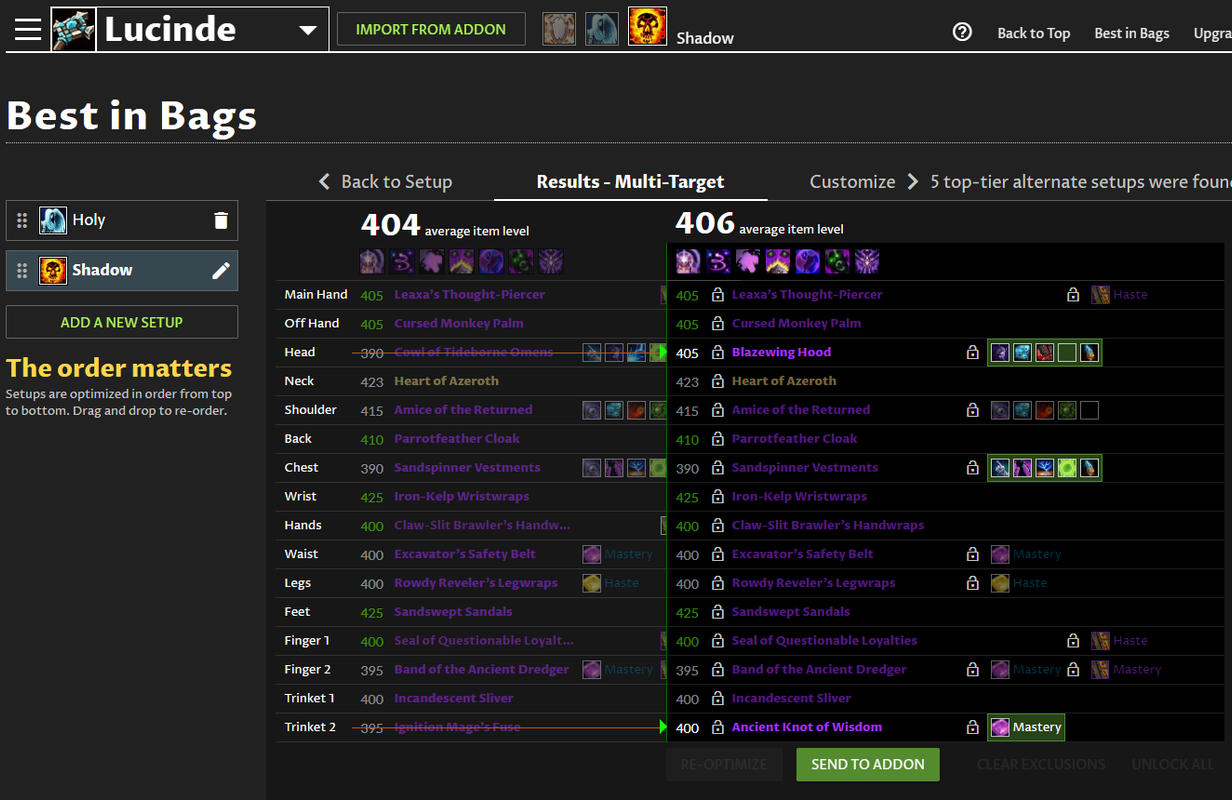Toggle lock beside Blazewing Hood azerite powers
Screen dimensions: 1232x800
972,353
